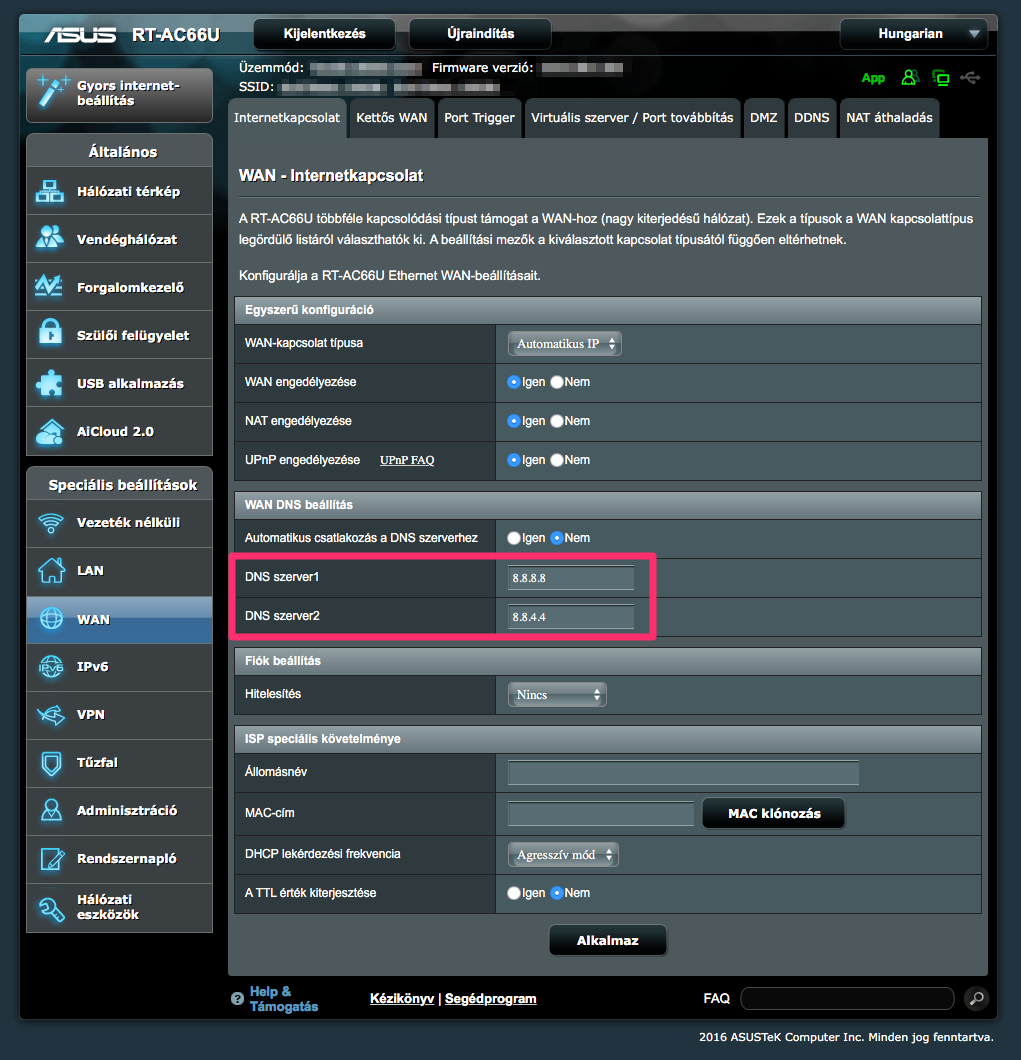Click the Adminisztráció user icon
This screenshot has height=1060, width=1021.
click(x=51, y=811)
